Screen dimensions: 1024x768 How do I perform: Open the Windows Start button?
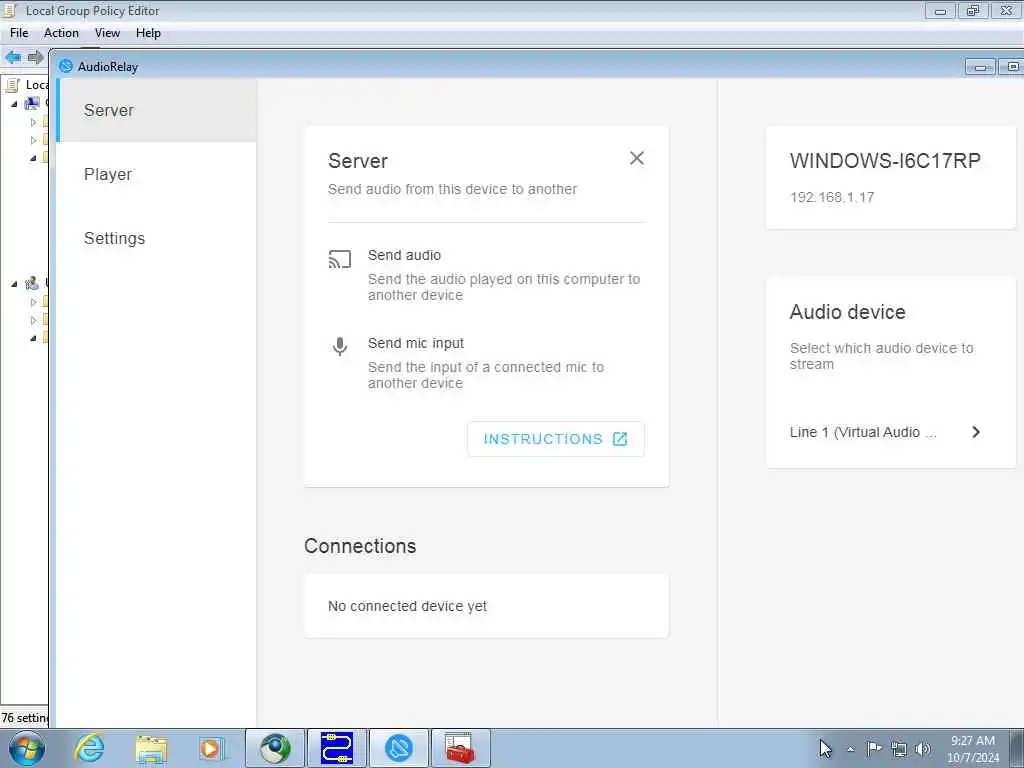tap(27, 748)
